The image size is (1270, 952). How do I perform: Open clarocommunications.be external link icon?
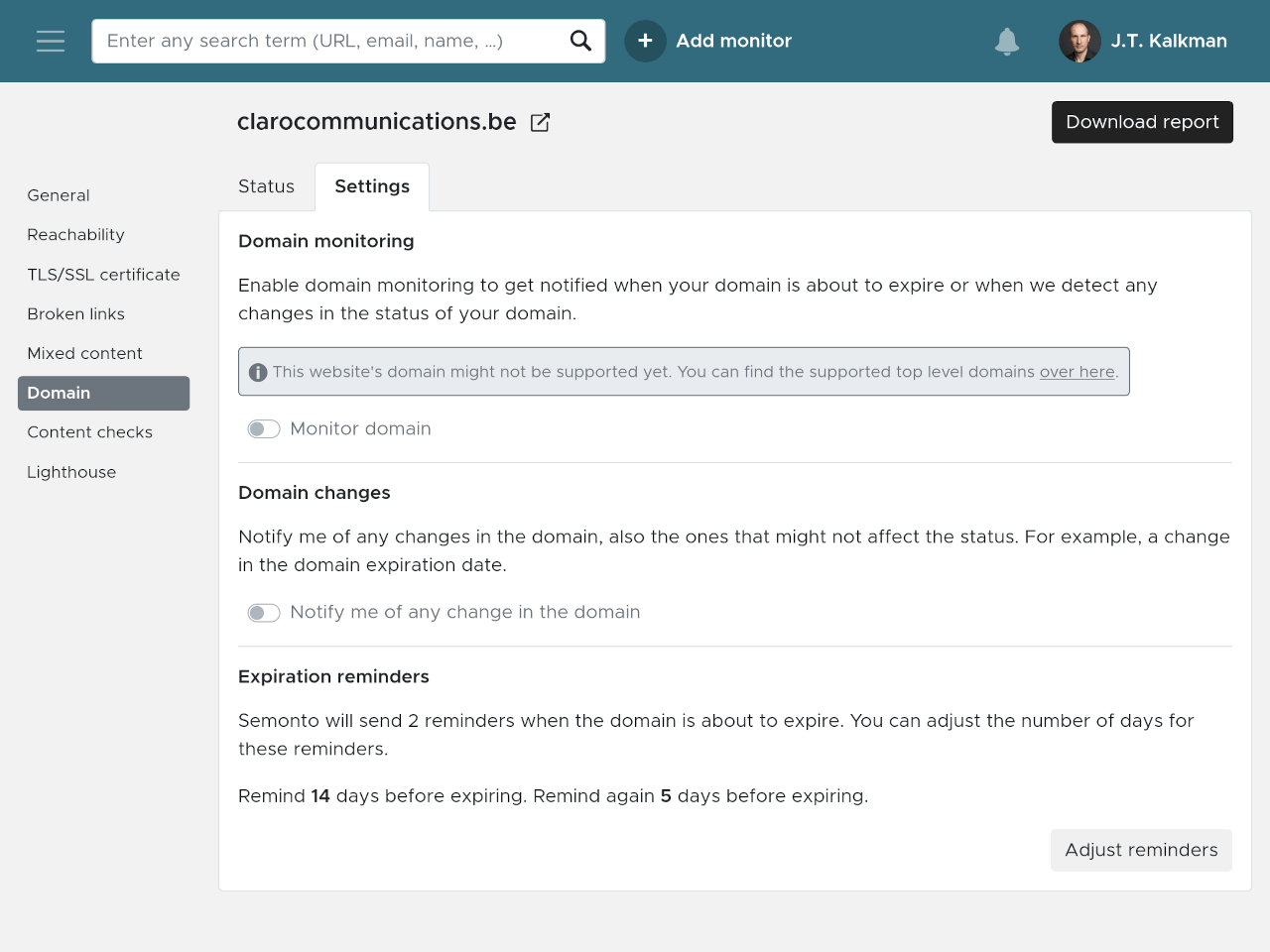[x=540, y=122]
